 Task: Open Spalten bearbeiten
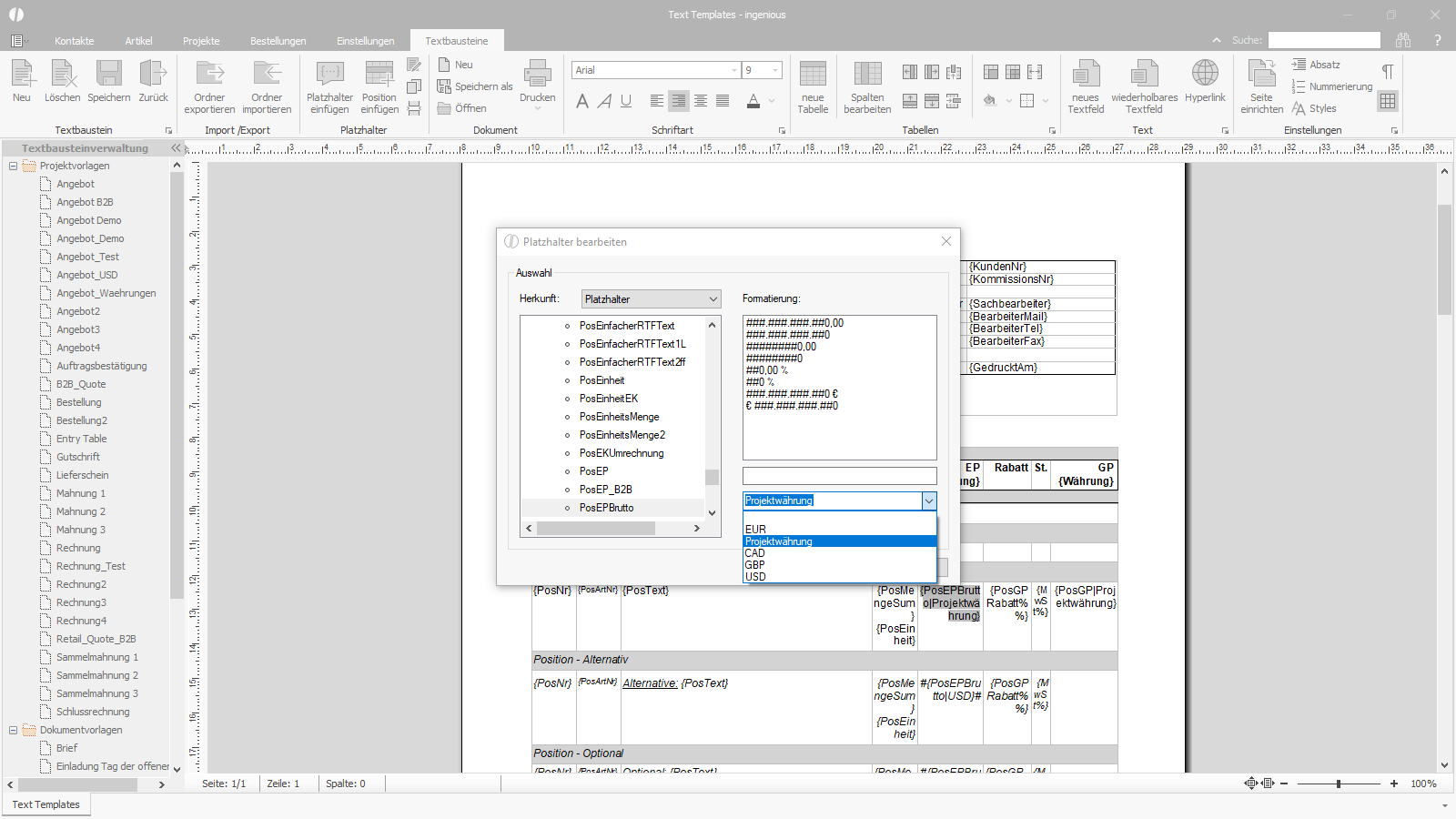click(867, 86)
